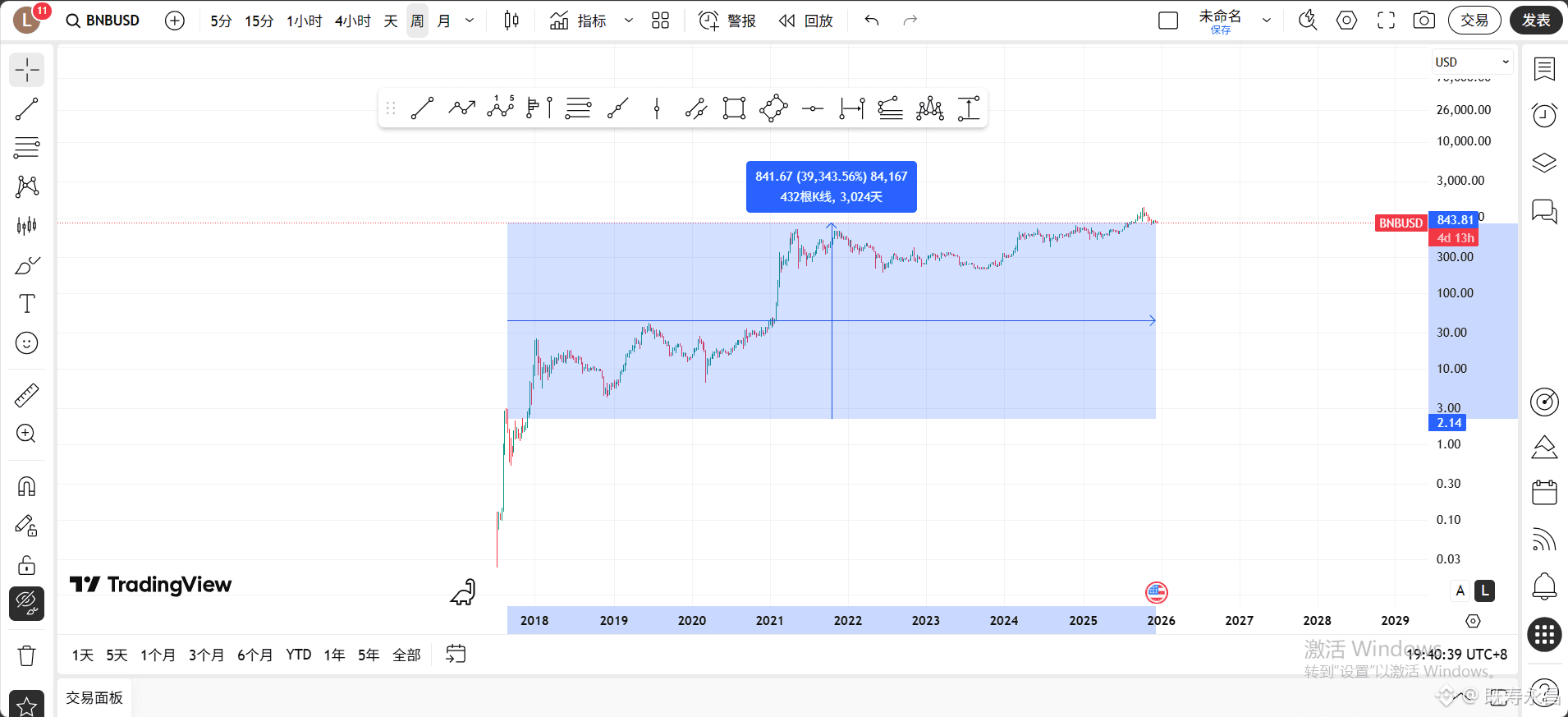Open the BNBUSD symbol search field
The image size is (1568, 717).
pos(103,21)
